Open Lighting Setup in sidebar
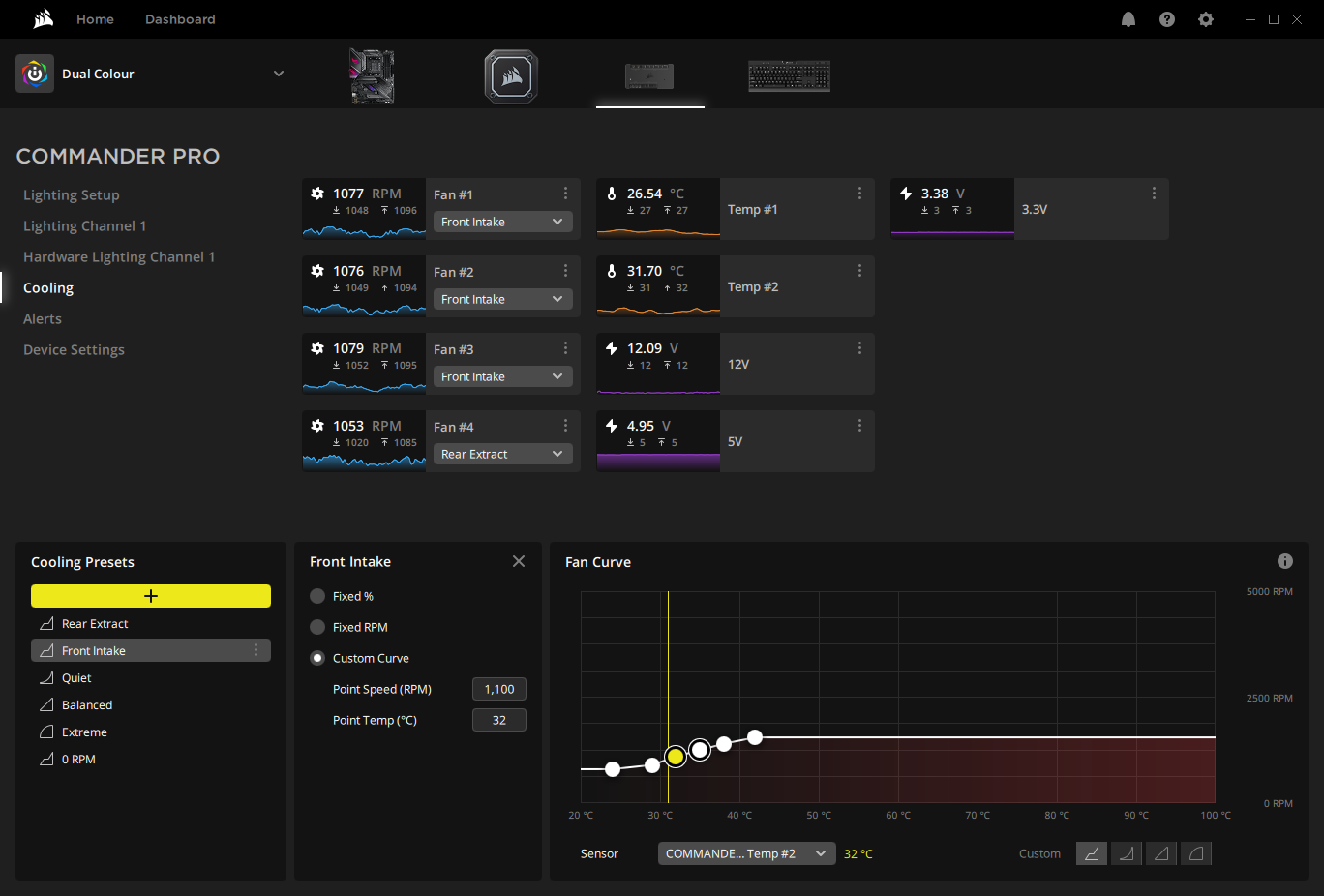This screenshot has height=896, width=1324. point(72,194)
